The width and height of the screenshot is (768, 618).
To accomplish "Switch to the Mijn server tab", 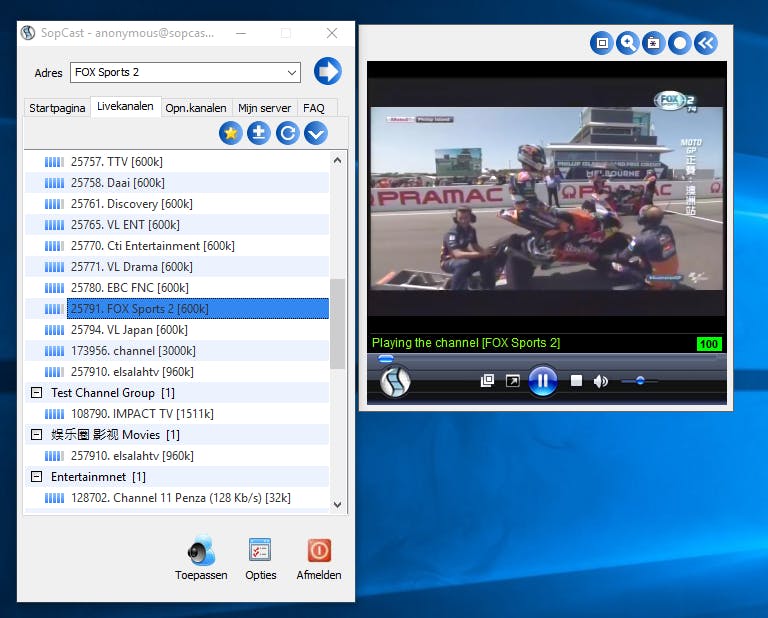I will coord(264,108).
